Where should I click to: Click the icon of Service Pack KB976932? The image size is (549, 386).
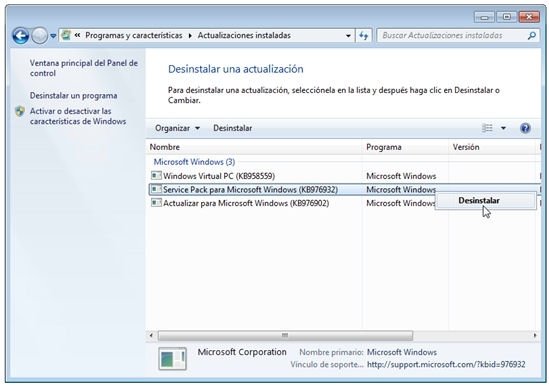tap(156, 189)
